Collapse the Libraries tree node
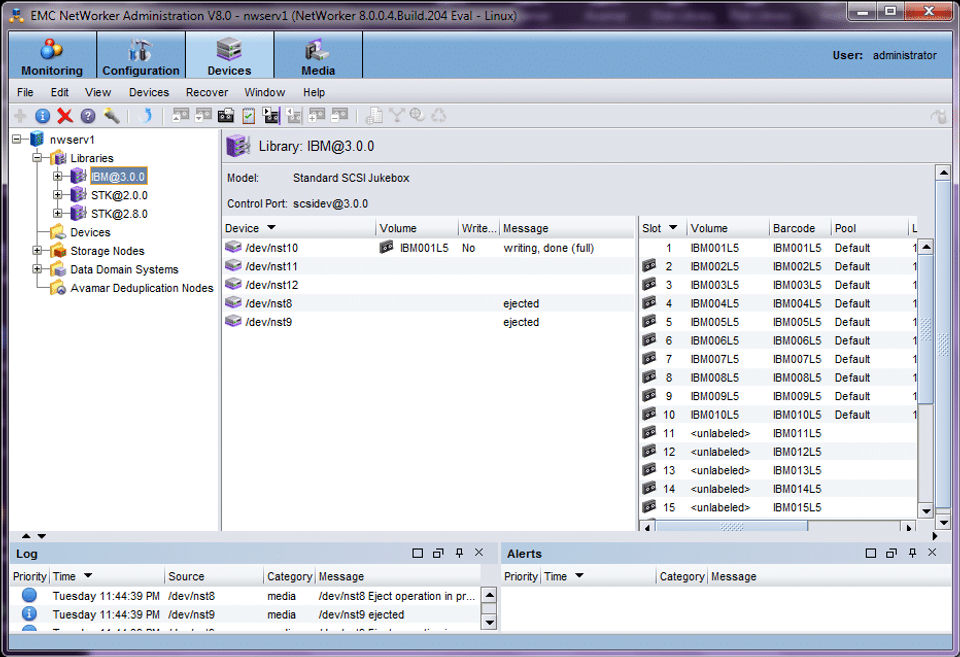Viewport: 960px width, 657px height. pyautogui.click(x=37, y=157)
